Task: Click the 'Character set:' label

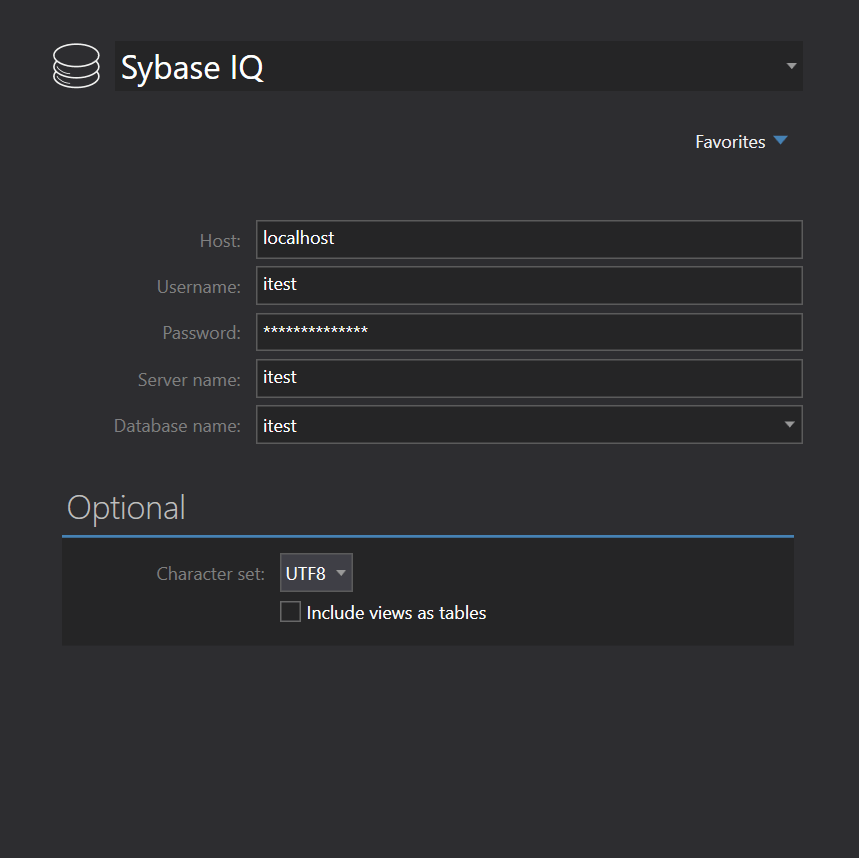Action: click(210, 574)
